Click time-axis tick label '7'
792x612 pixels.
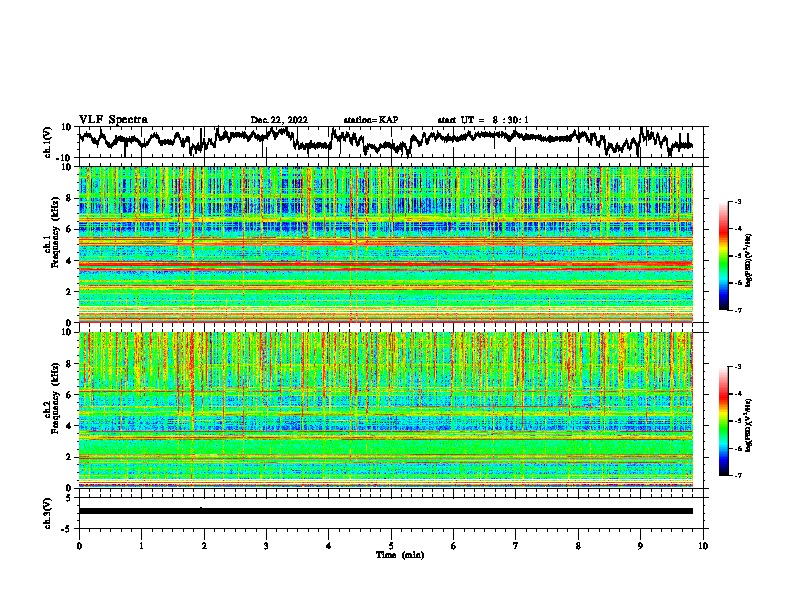click(516, 546)
